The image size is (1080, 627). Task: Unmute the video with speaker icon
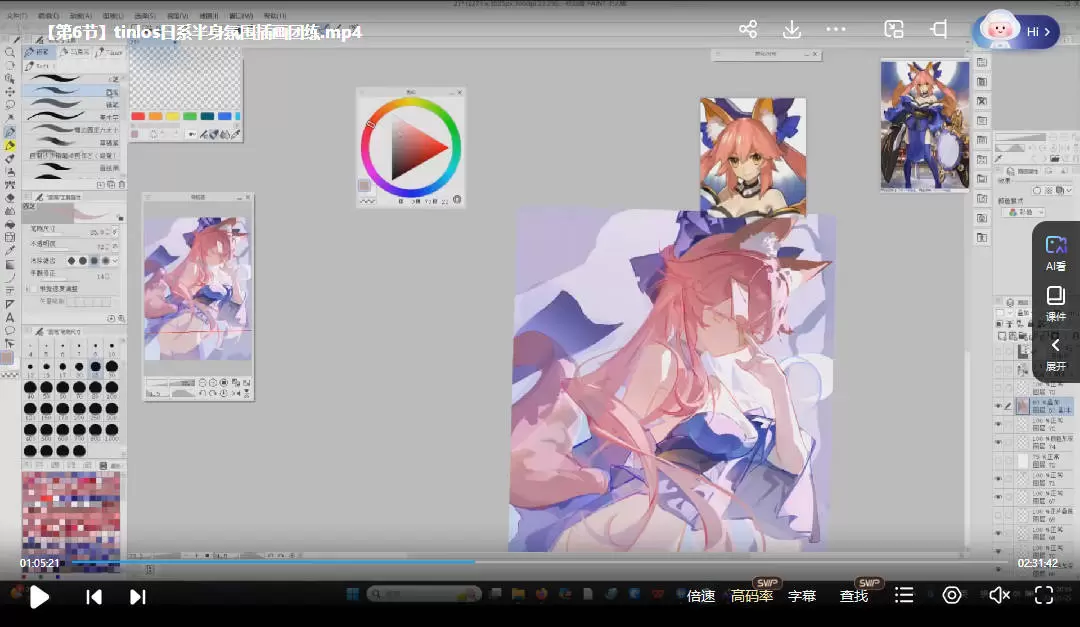(x=999, y=595)
